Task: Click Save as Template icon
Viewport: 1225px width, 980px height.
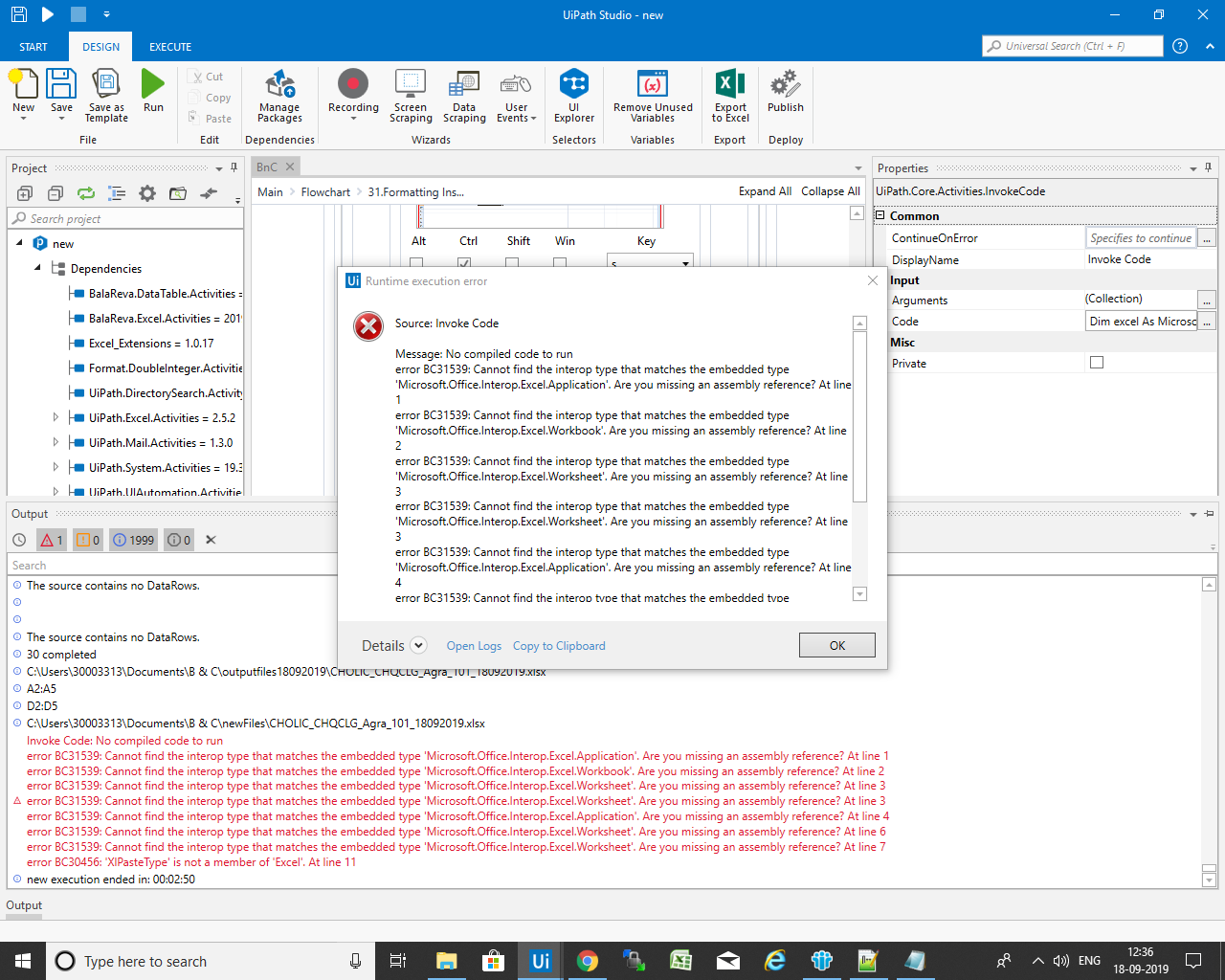Action: pyautogui.click(x=106, y=84)
